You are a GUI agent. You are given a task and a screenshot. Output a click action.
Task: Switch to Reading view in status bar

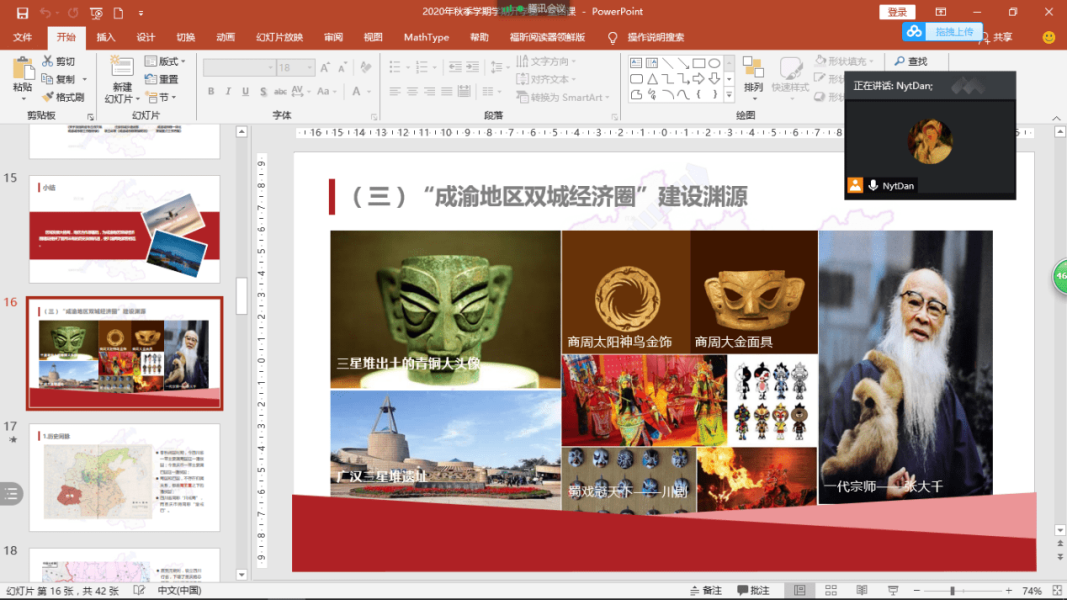click(861, 590)
